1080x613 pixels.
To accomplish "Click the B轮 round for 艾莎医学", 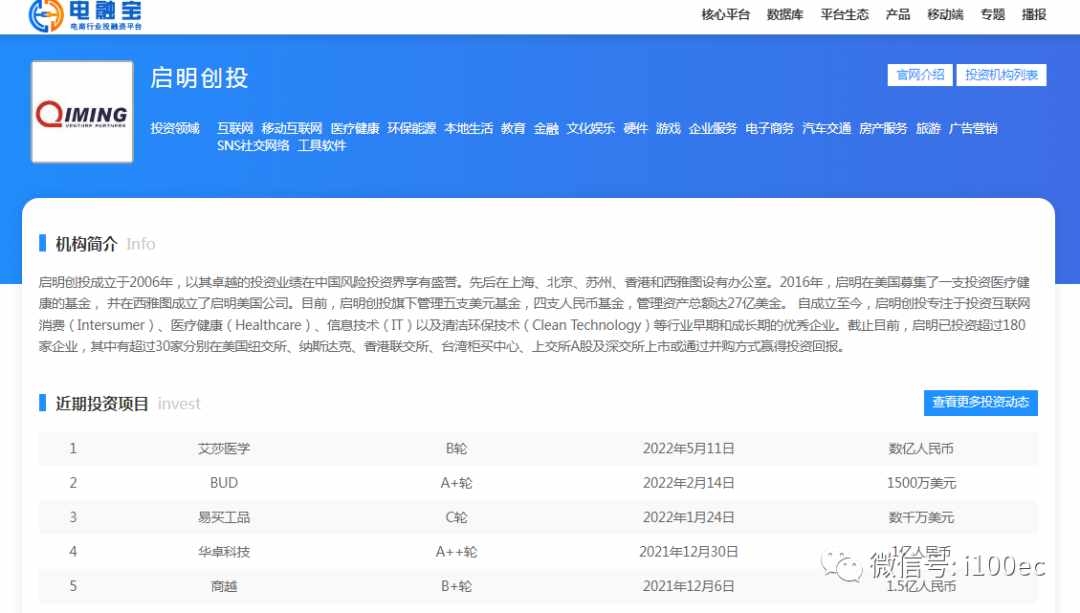I will 456,448.
